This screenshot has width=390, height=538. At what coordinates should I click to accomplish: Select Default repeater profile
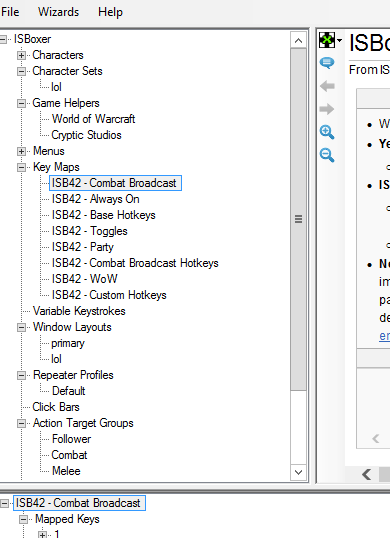pyautogui.click(x=69, y=391)
